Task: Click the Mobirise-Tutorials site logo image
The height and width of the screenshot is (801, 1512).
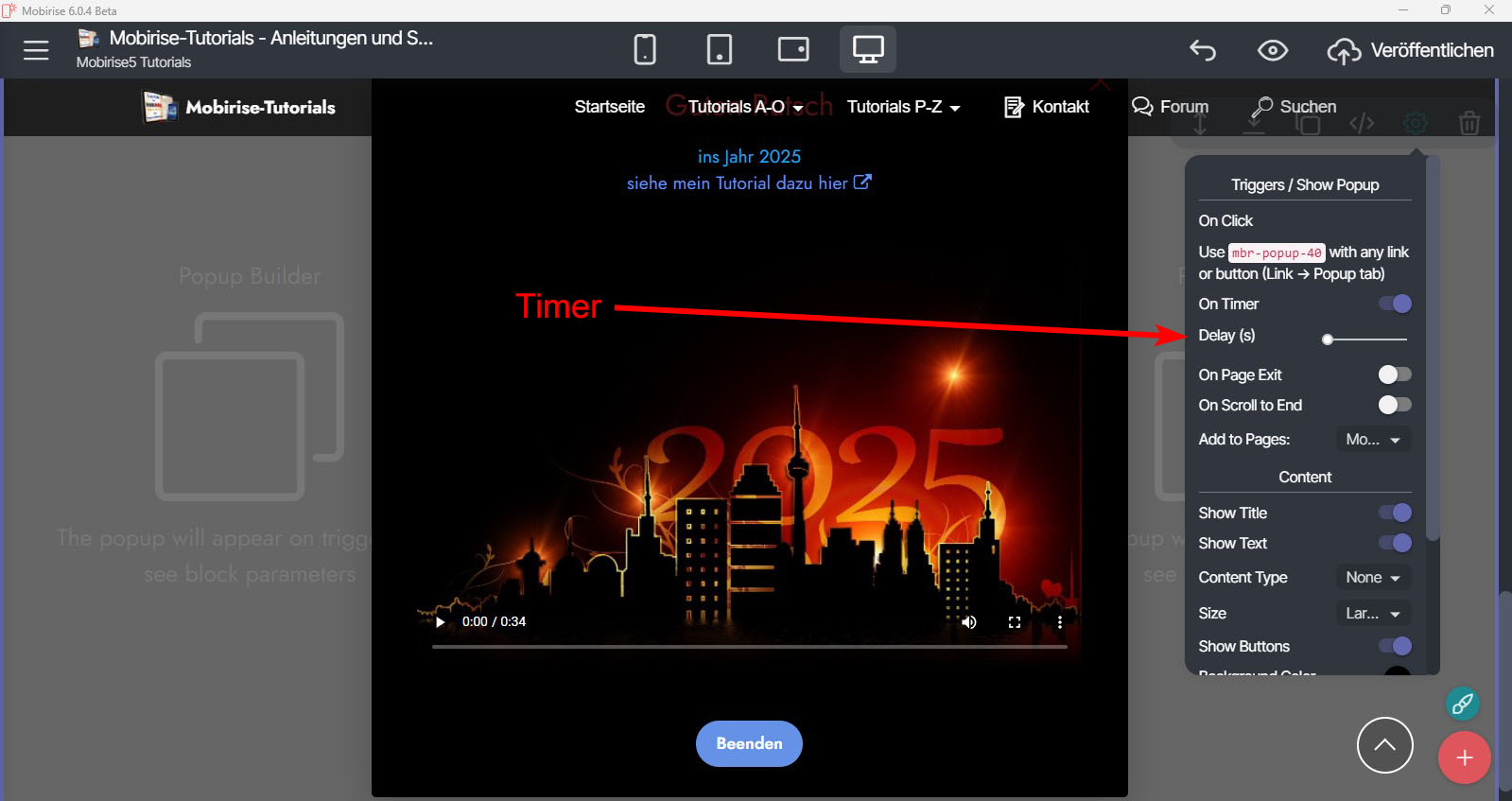Action: coord(160,107)
